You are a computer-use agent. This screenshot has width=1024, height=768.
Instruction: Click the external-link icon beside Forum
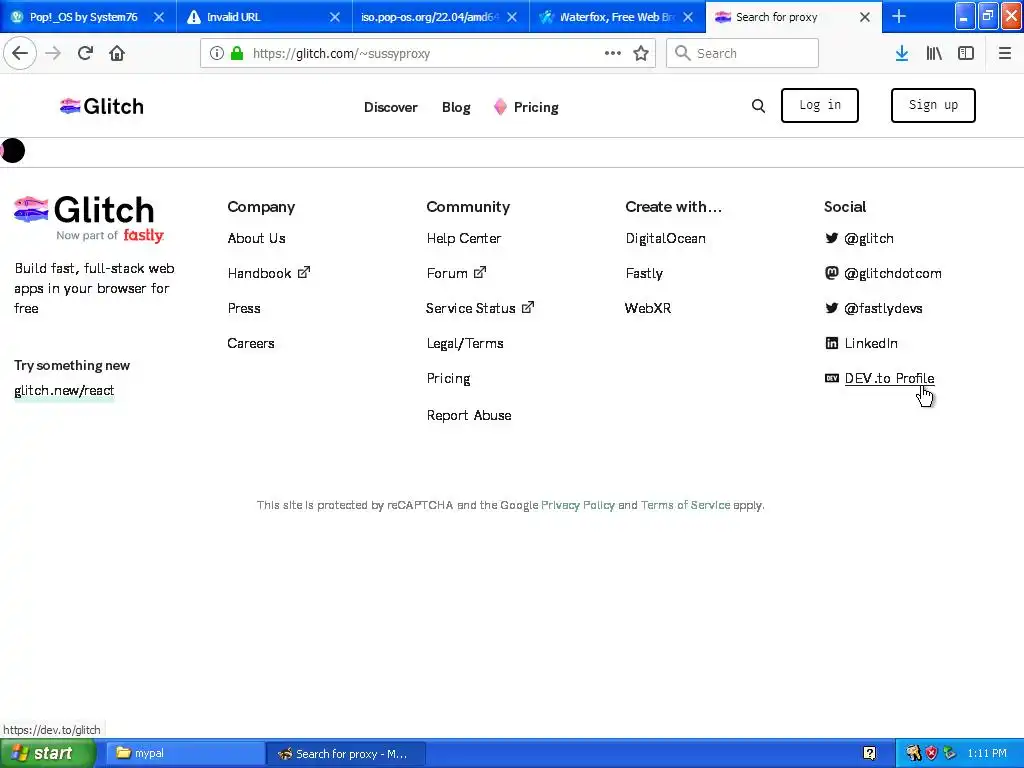point(480,272)
